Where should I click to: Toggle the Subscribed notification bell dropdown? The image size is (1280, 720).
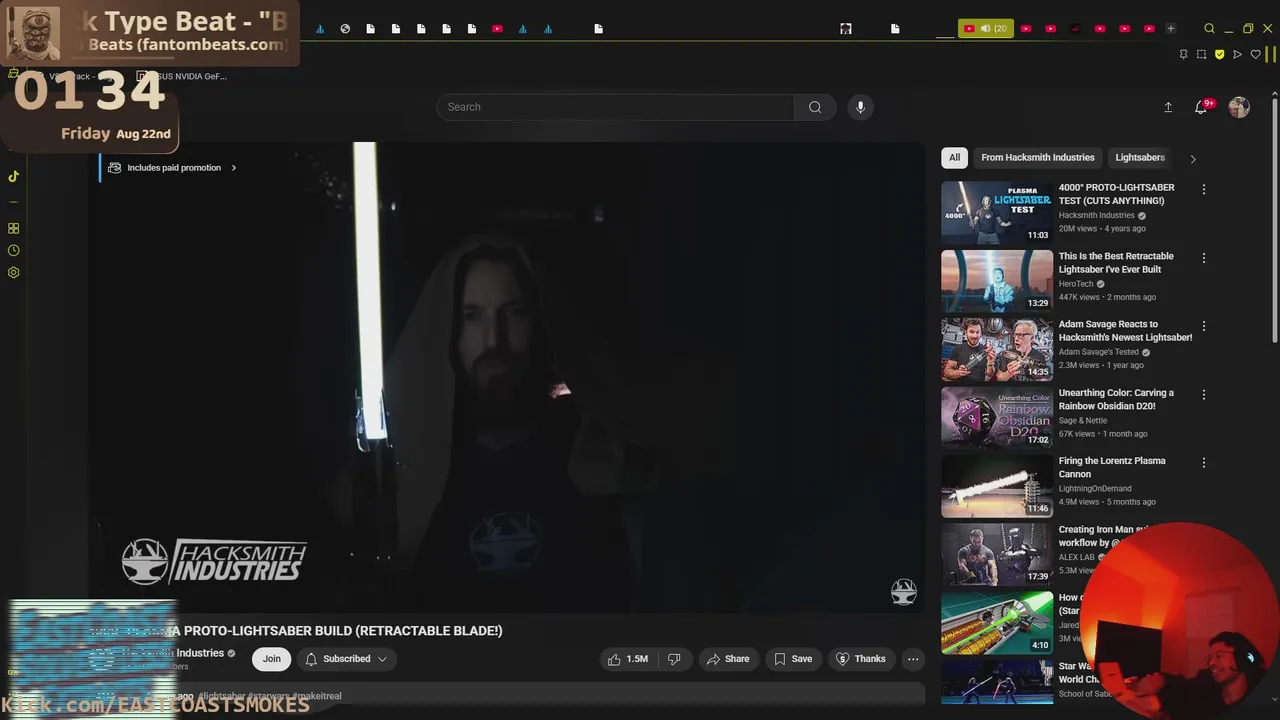click(346, 659)
